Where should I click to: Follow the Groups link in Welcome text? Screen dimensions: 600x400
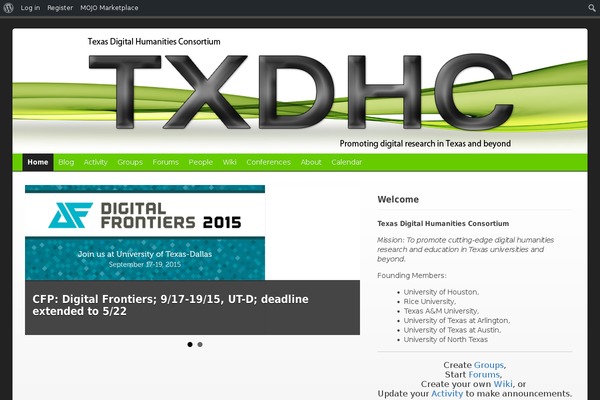point(489,365)
